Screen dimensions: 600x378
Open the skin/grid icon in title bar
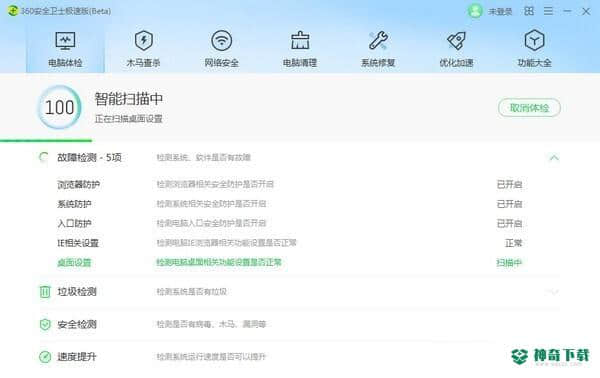coord(529,11)
